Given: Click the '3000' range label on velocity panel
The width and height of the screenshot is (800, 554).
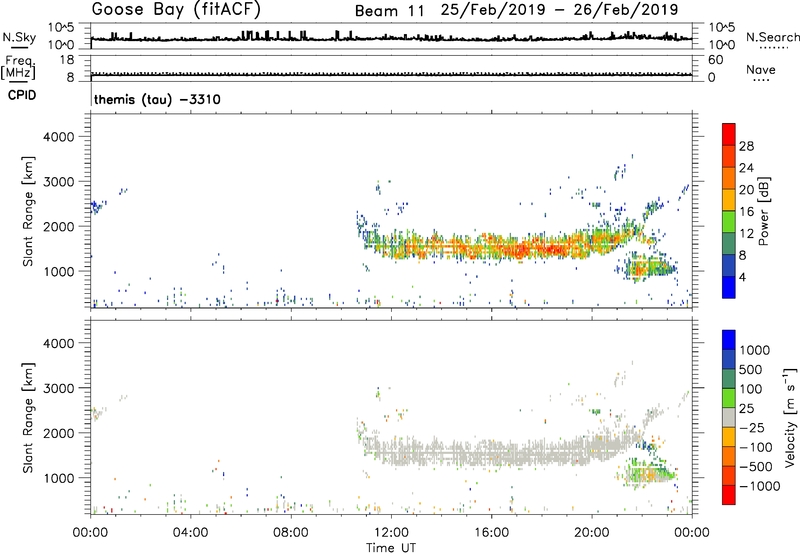Looking at the screenshot, I should click(59, 388).
